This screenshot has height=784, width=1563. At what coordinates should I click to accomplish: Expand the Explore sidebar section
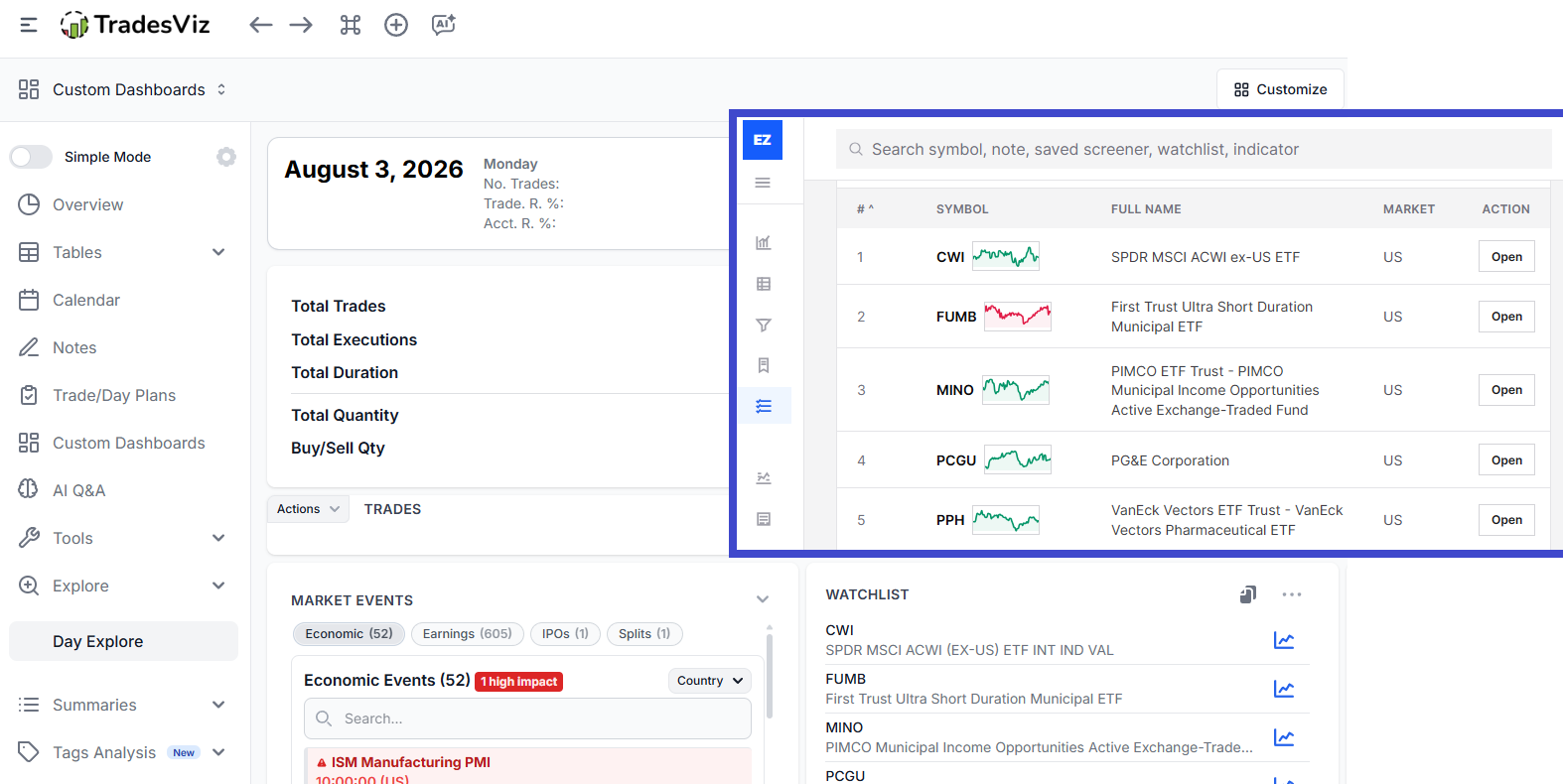pyautogui.click(x=218, y=586)
